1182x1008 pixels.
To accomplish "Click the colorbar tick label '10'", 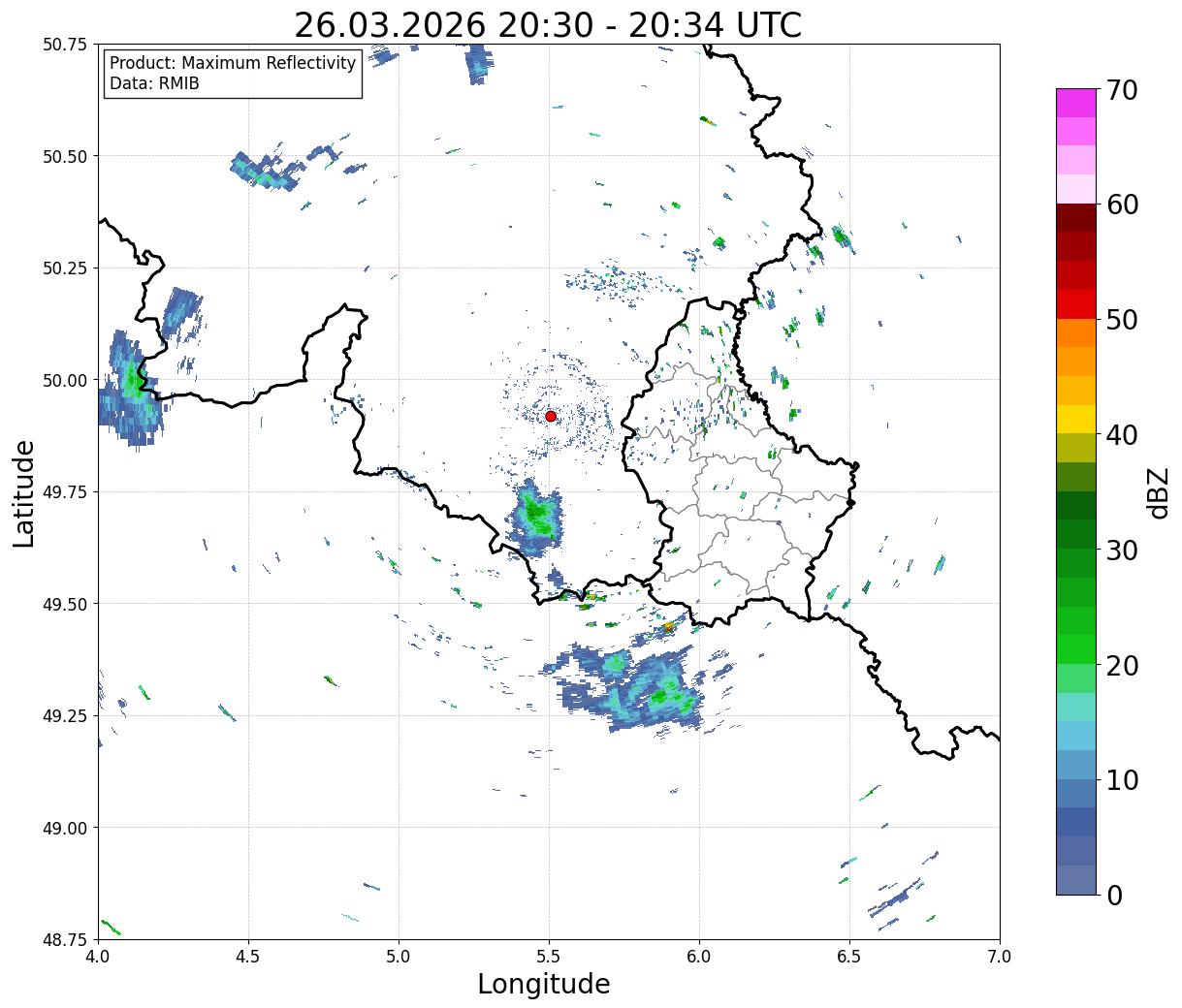I will click(x=1122, y=779).
